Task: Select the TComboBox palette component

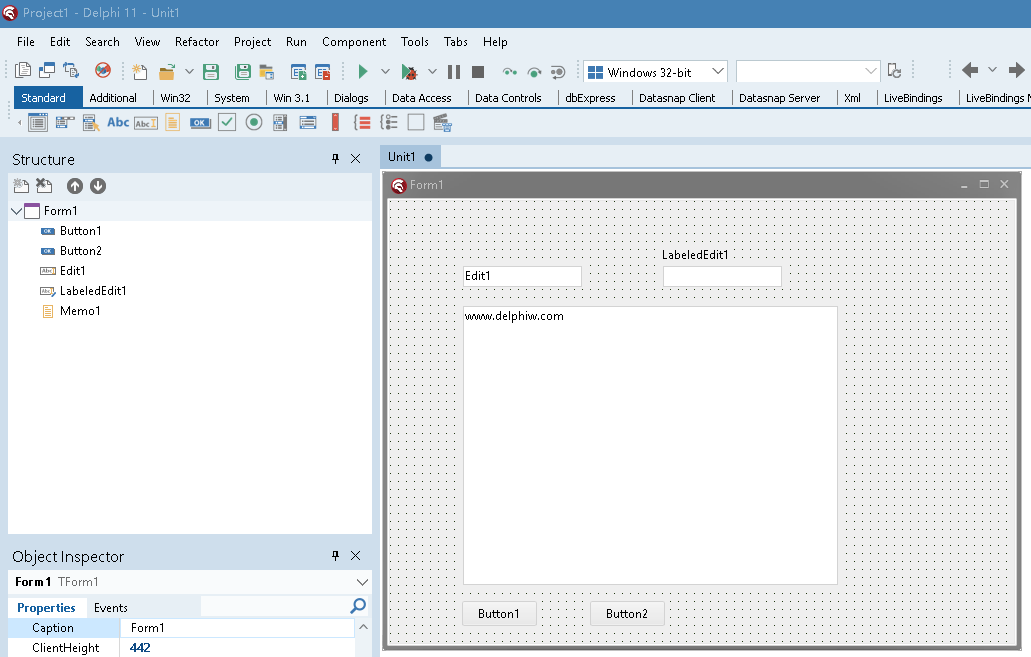Action: click(308, 122)
